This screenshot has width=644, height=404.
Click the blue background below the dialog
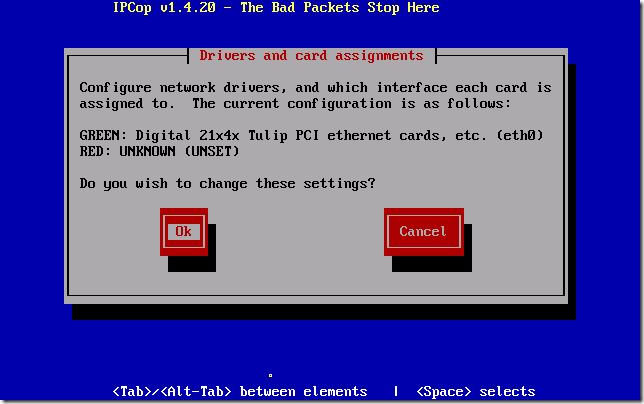point(322,347)
